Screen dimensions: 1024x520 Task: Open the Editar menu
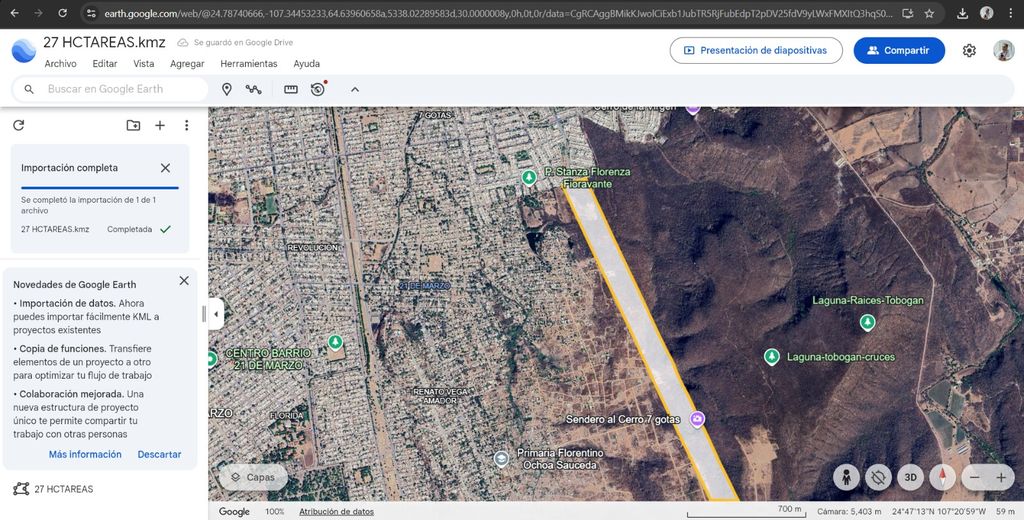(104, 63)
